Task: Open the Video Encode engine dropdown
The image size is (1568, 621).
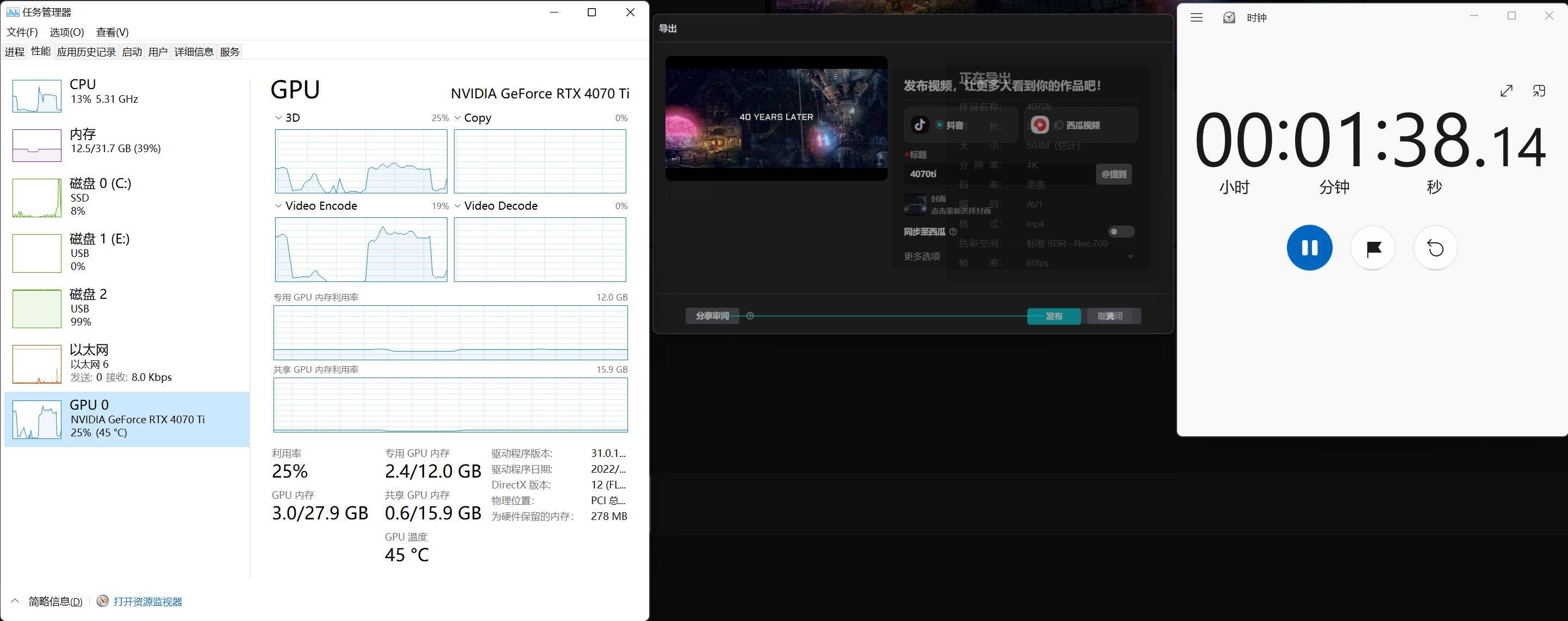Action: click(x=279, y=206)
